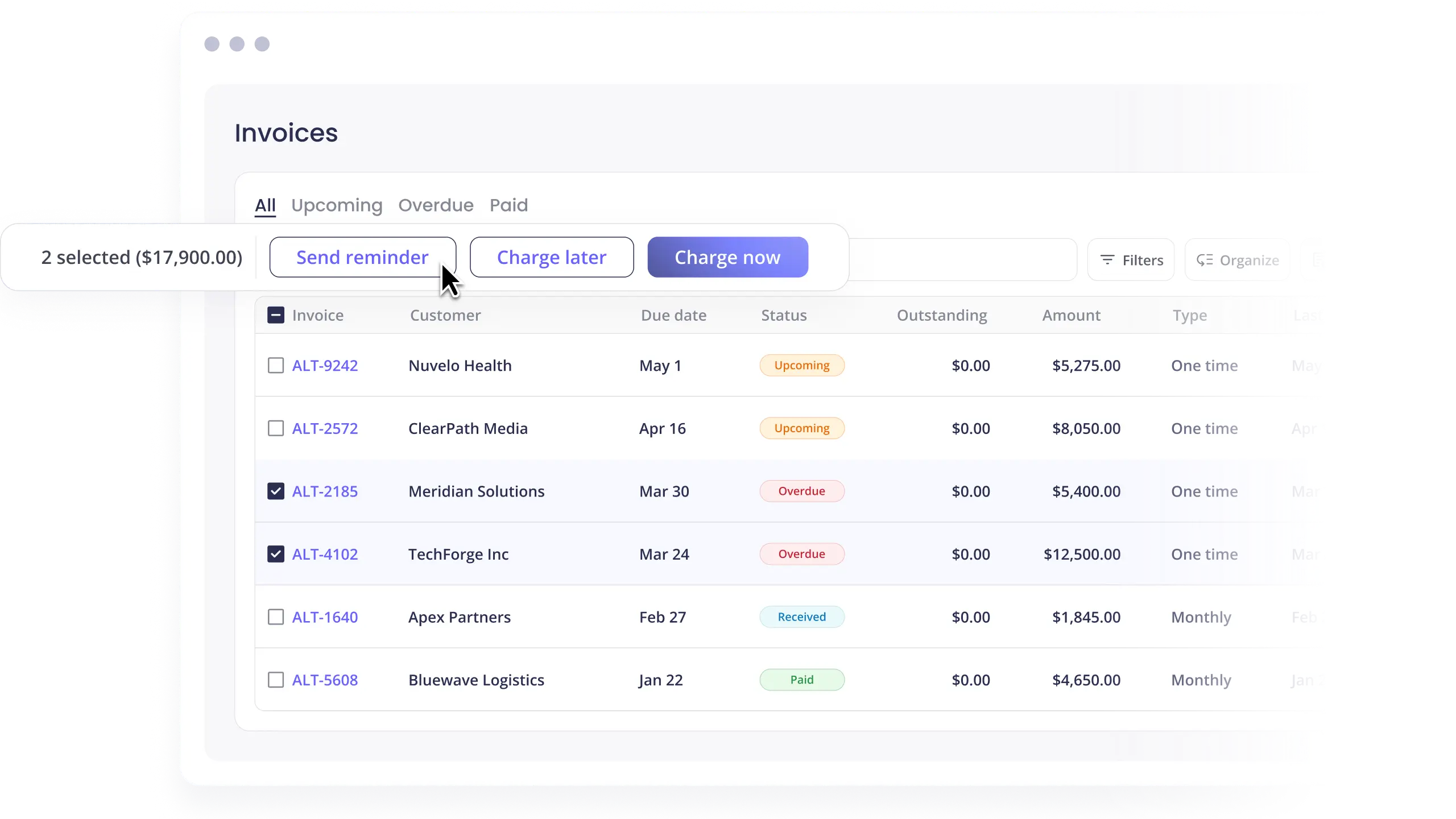Click the Charge now button
The image size is (1456, 819).
(727, 257)
